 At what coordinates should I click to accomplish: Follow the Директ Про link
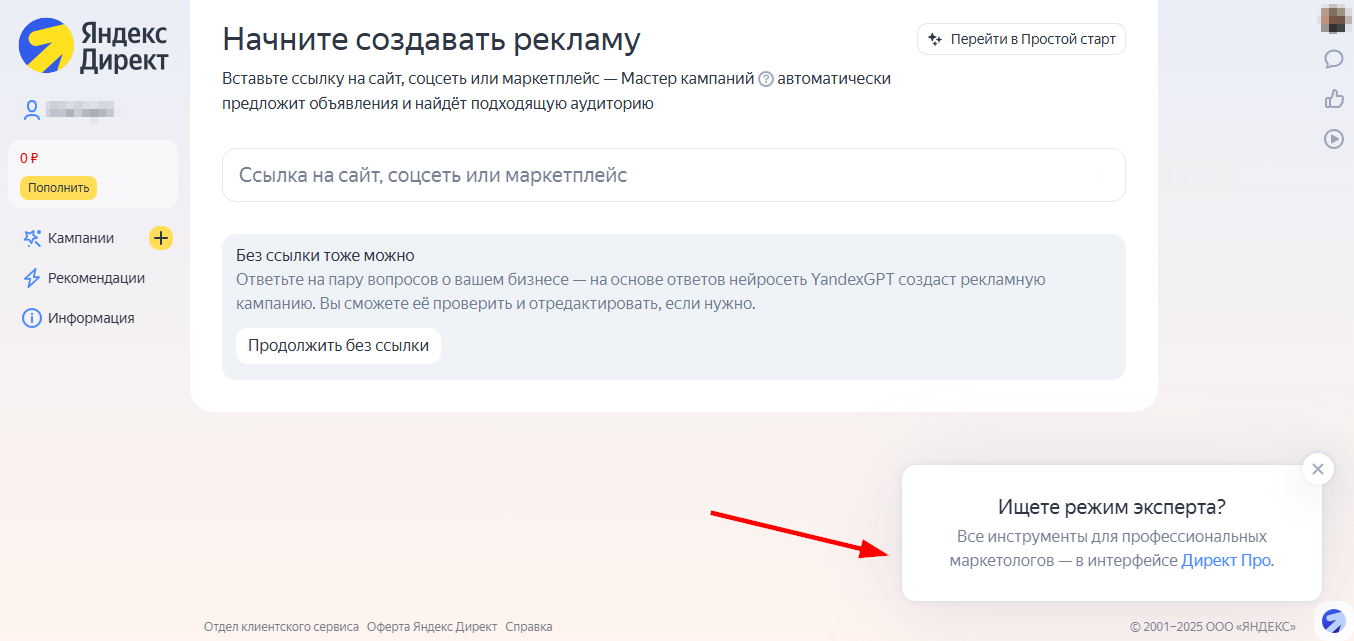click(1226, 560)
